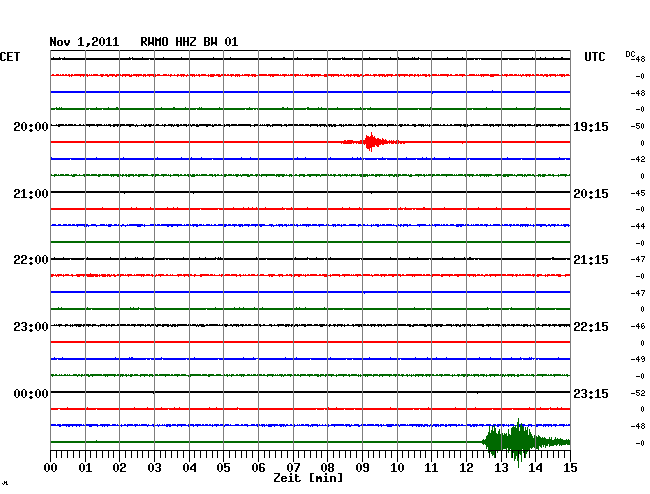Click the '20:15' UTC time label
650x494 pixels.
click(x=591, y=194)
